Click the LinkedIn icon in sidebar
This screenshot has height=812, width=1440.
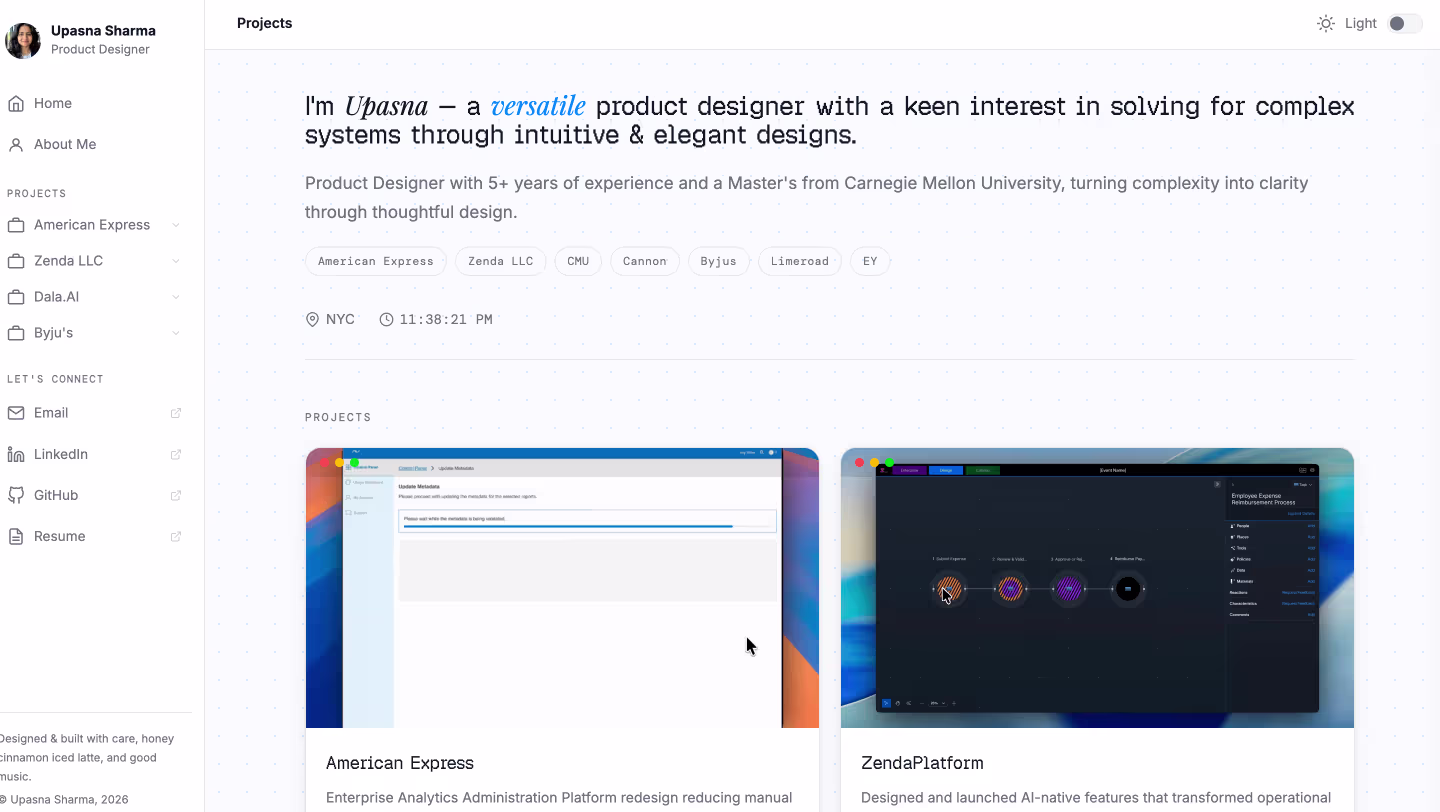coord(16,454)
